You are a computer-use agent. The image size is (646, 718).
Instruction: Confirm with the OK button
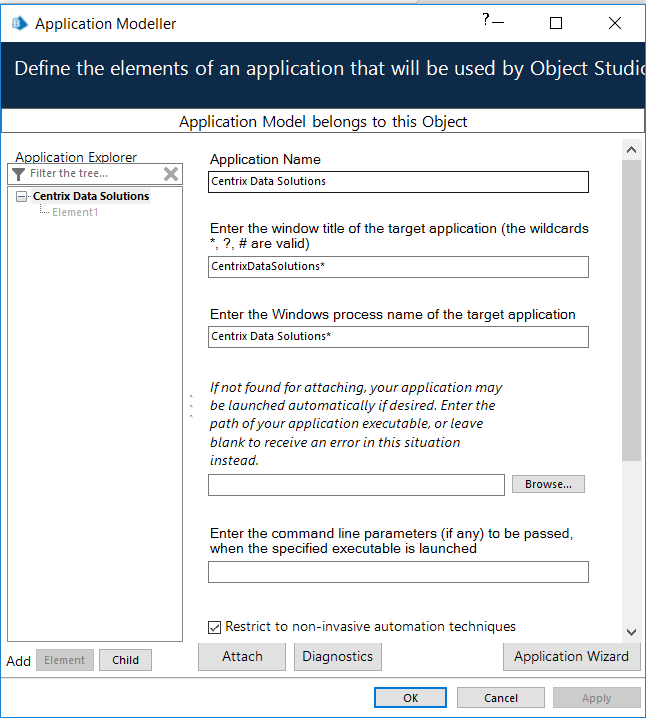coord(410,698)
